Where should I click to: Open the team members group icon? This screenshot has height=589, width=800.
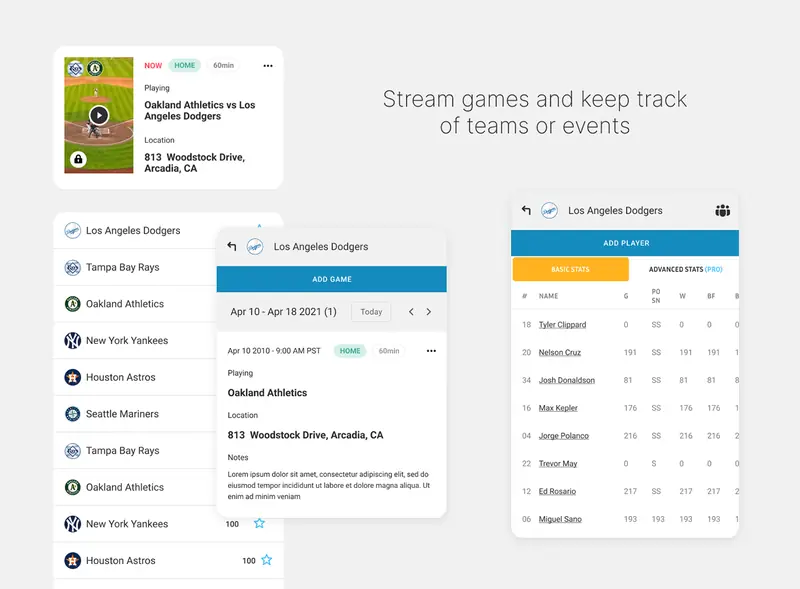coord(722,210)
